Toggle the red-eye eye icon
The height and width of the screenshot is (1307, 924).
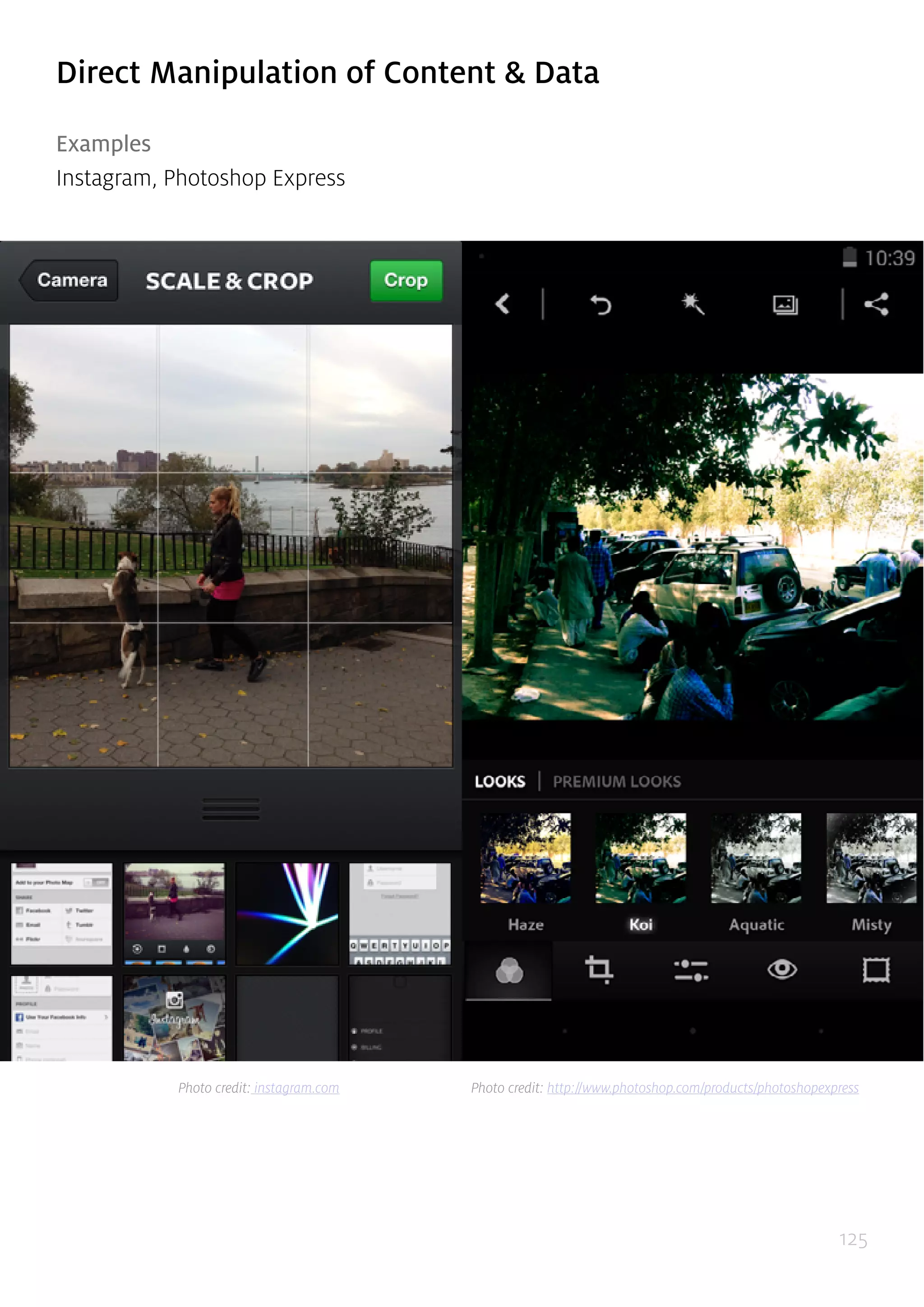point(782,969)
